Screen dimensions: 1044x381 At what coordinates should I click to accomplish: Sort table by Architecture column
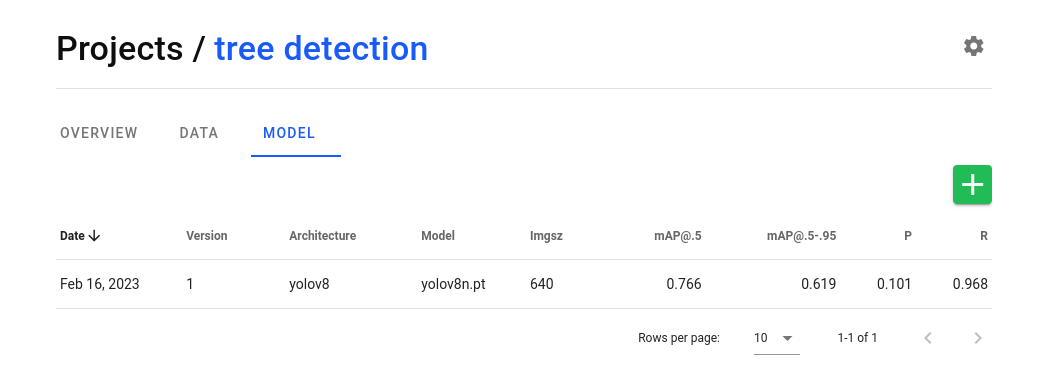(x=322, y=236)
